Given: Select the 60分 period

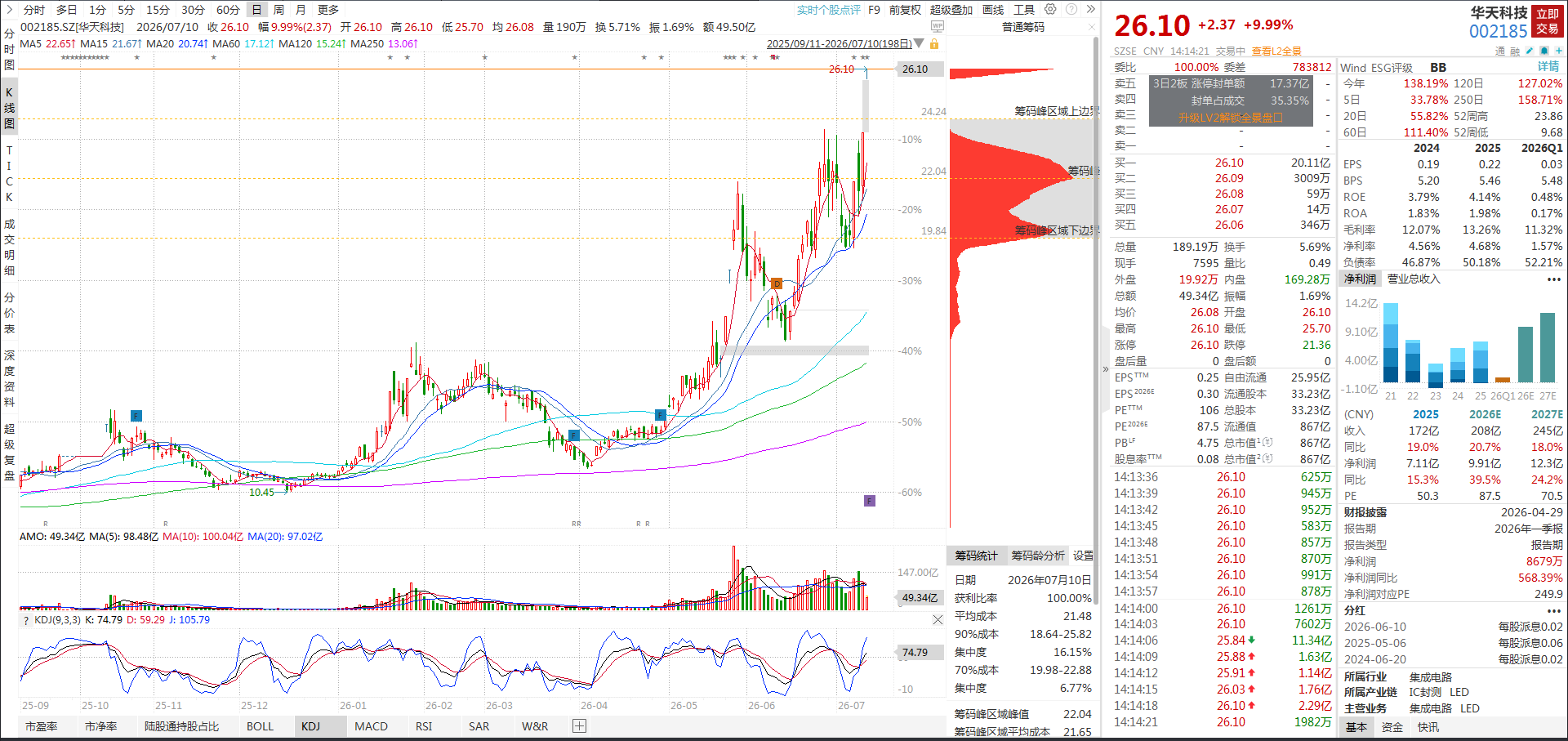Looking at the screenshot, I should tap(228, 10).
